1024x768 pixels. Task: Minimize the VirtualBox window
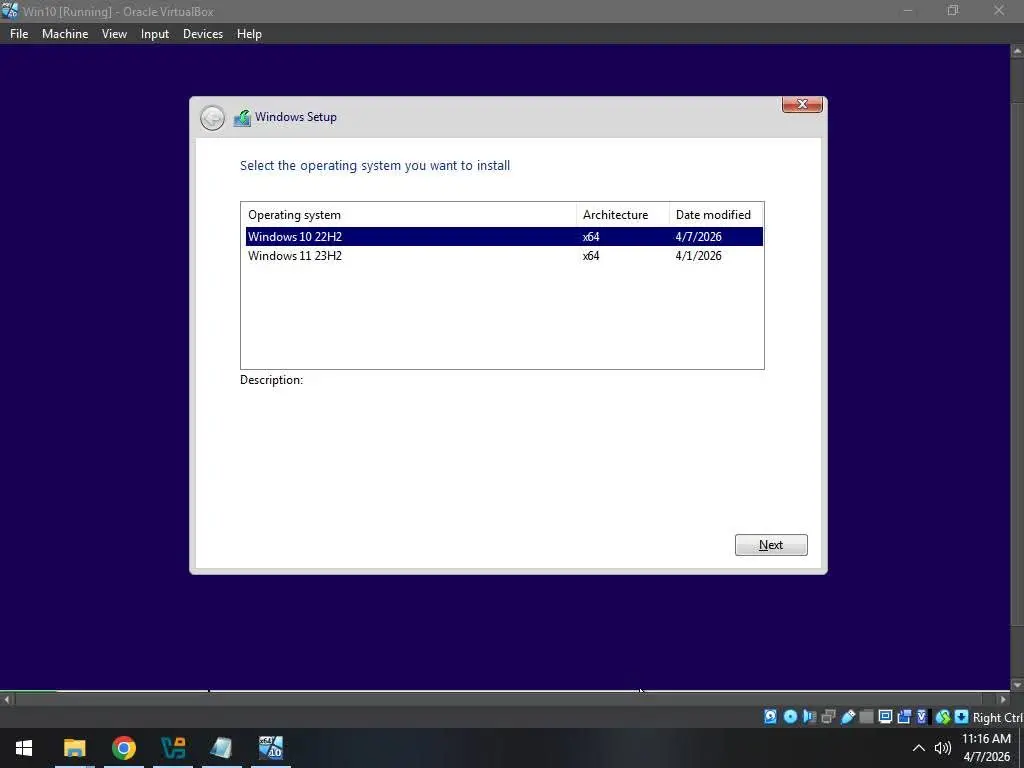tap(908, 11)
